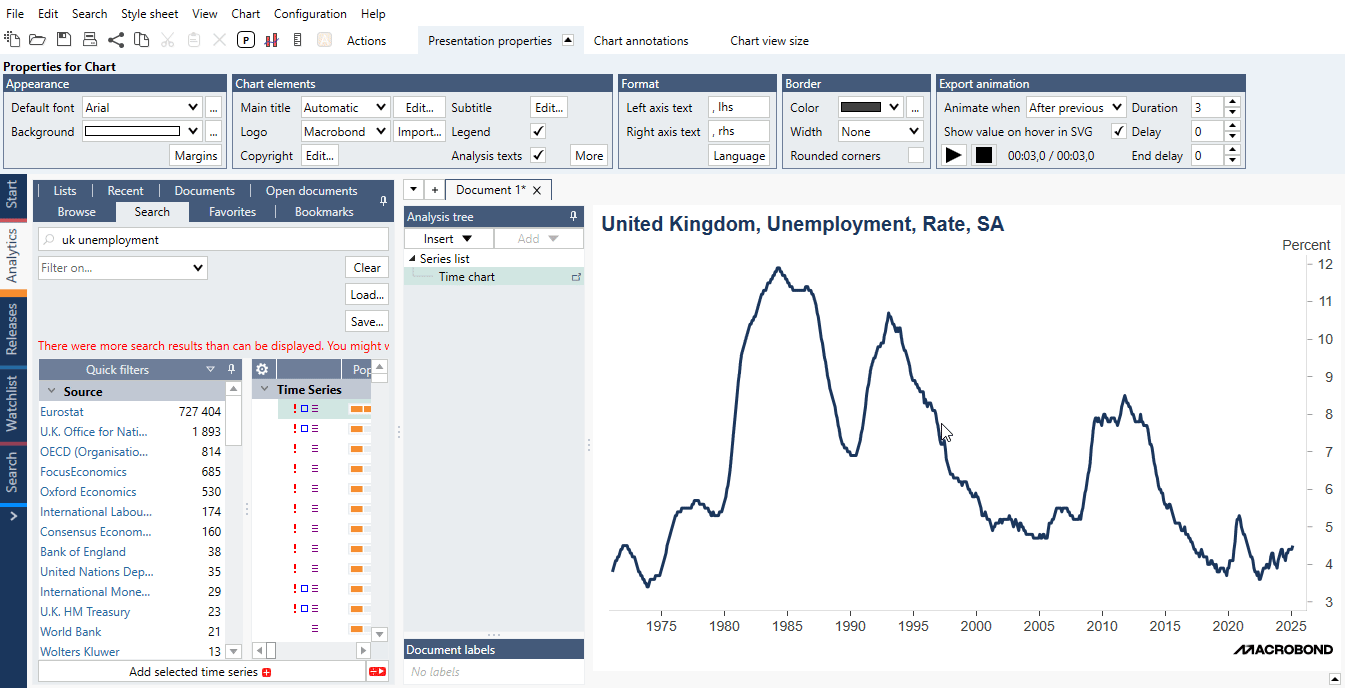Screen dimensions: 1345x688
Task: Click Add selected time series button
Action: [201, 672]
